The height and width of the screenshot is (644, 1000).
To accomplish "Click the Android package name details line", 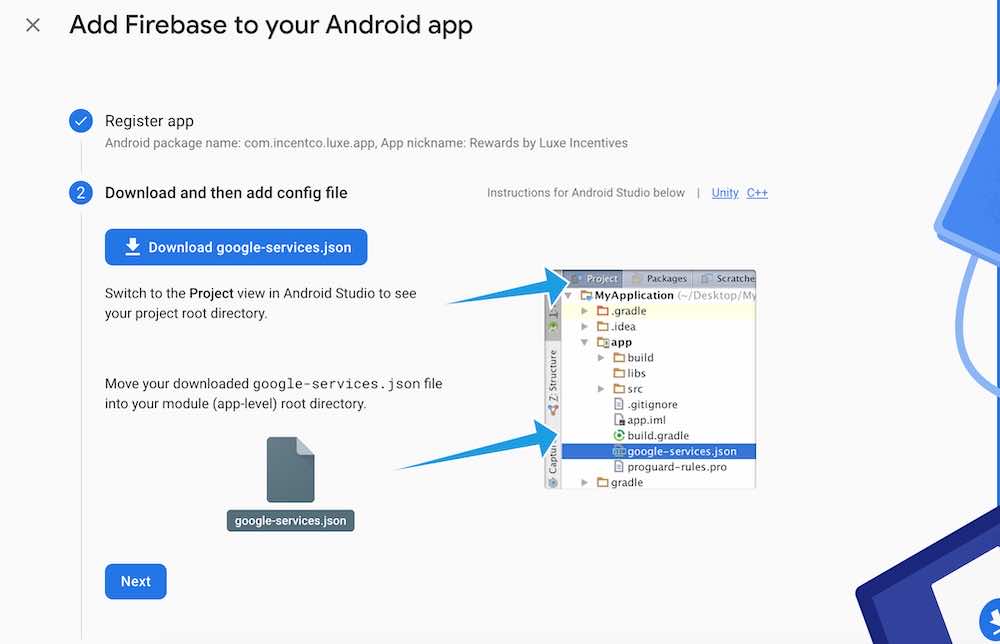I will [366, 143].
